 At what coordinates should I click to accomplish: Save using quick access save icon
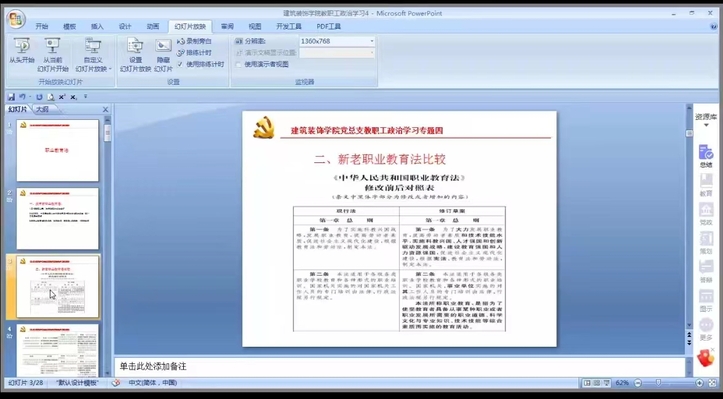point(12,97)
